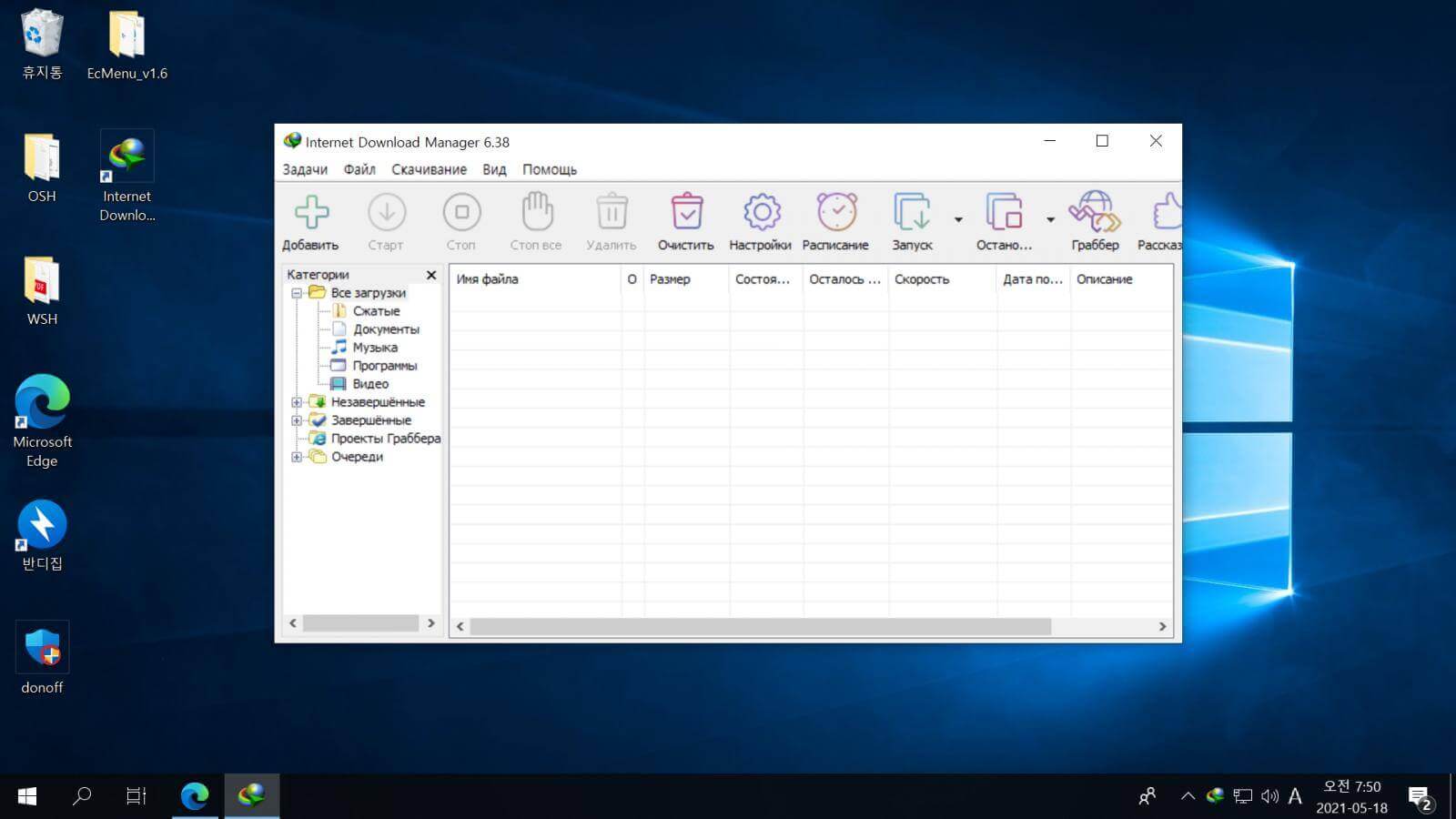Open the 반디집 desktop shortcut
Viewport: 1456px width, 819px height.
(x=42, y=534)
